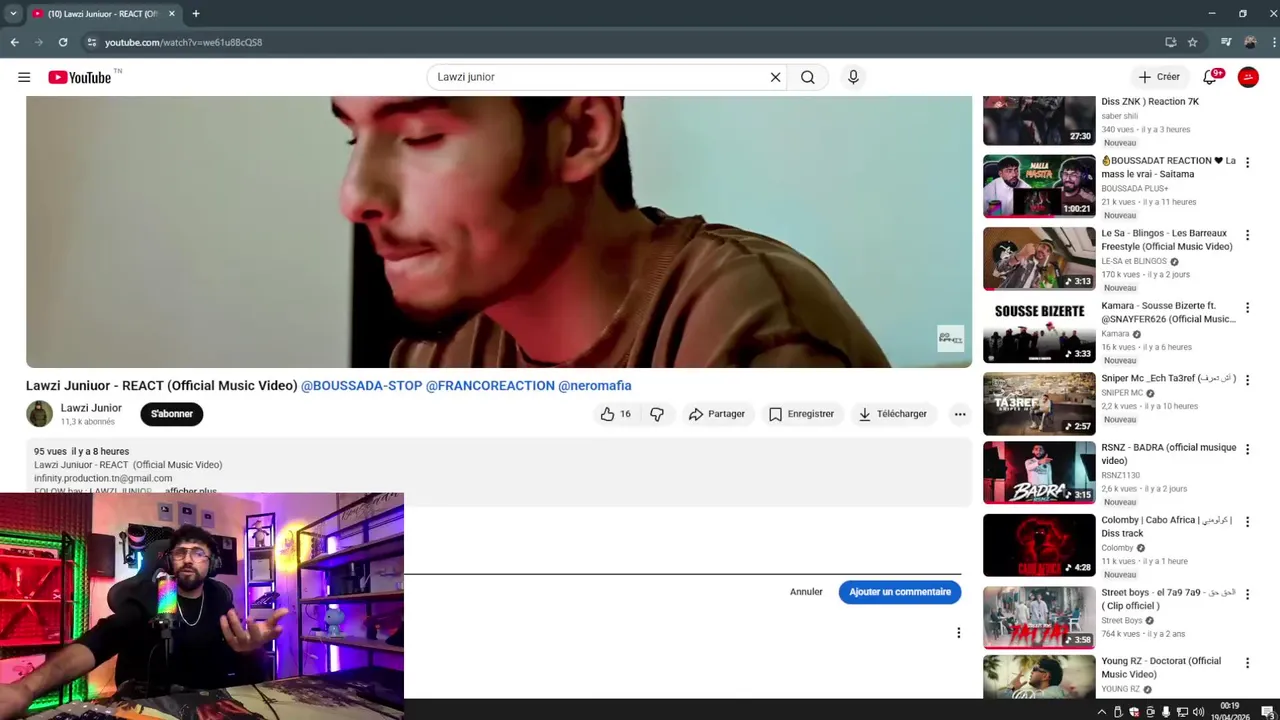The width and height of the screenshot is (1280, 720).
Task: Submit with Ajouter un commentaire
Action: 900,592
